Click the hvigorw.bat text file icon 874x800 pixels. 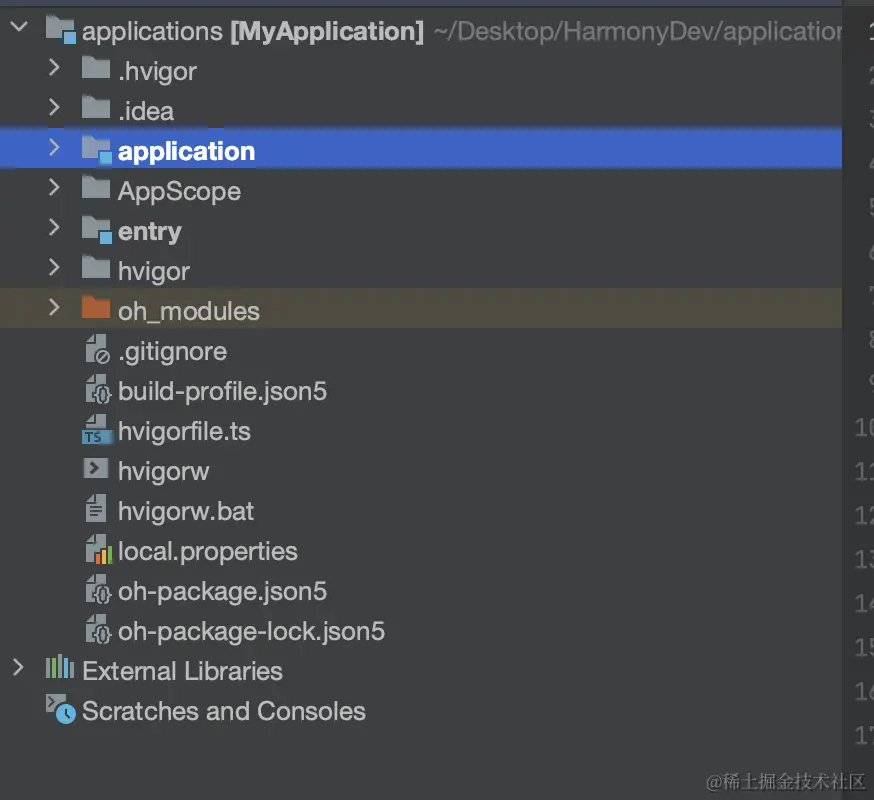pyautogui.click(x=96, y=511)
